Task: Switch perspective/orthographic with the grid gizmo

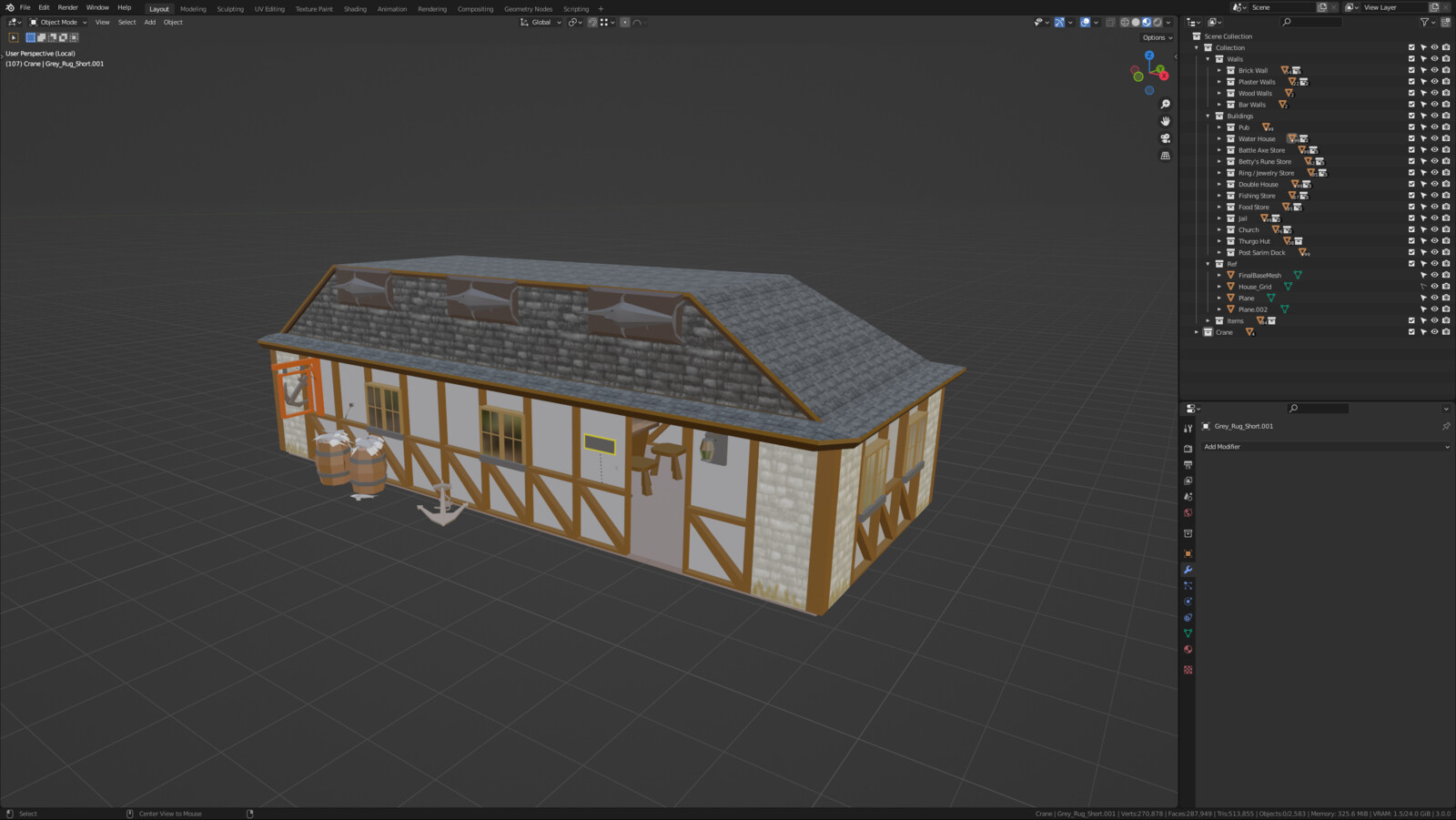Action: tap(1165, 156)
